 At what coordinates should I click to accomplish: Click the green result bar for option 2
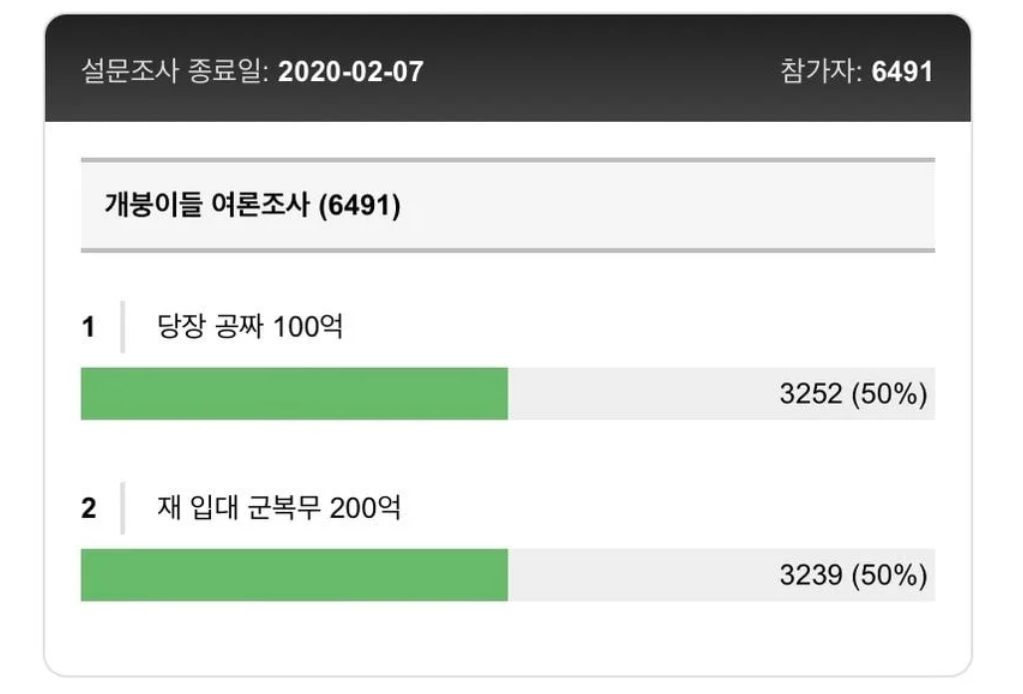tap(294, 575)
